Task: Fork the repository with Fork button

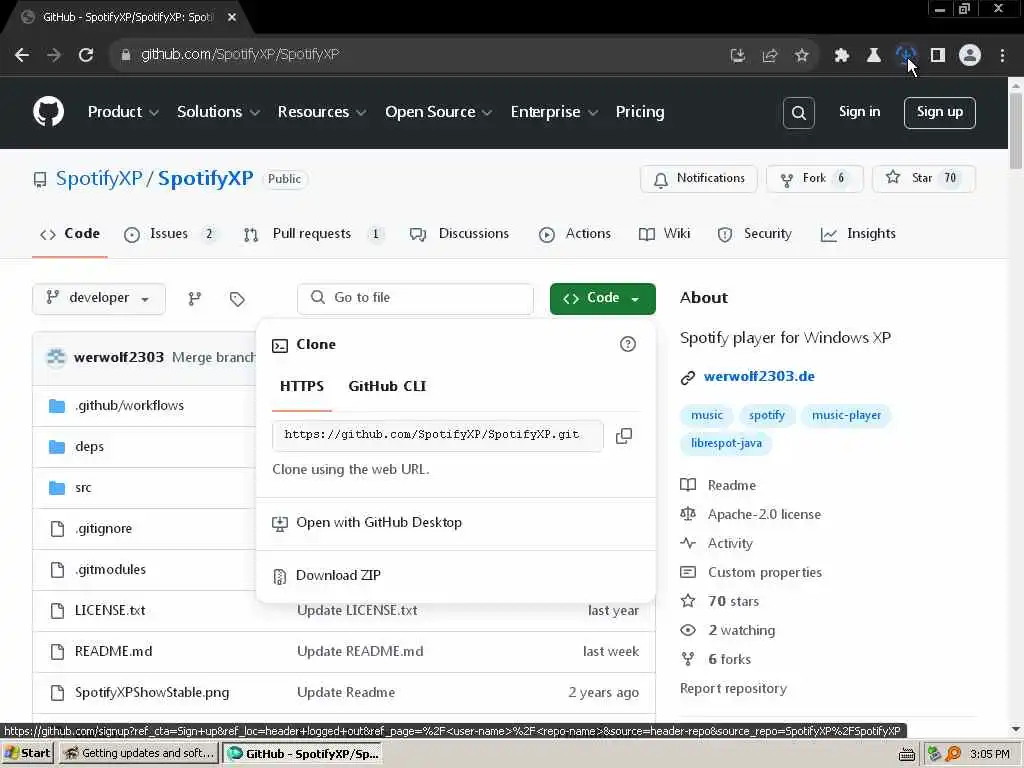Action: pyautogui.click(x=814, y=179)
